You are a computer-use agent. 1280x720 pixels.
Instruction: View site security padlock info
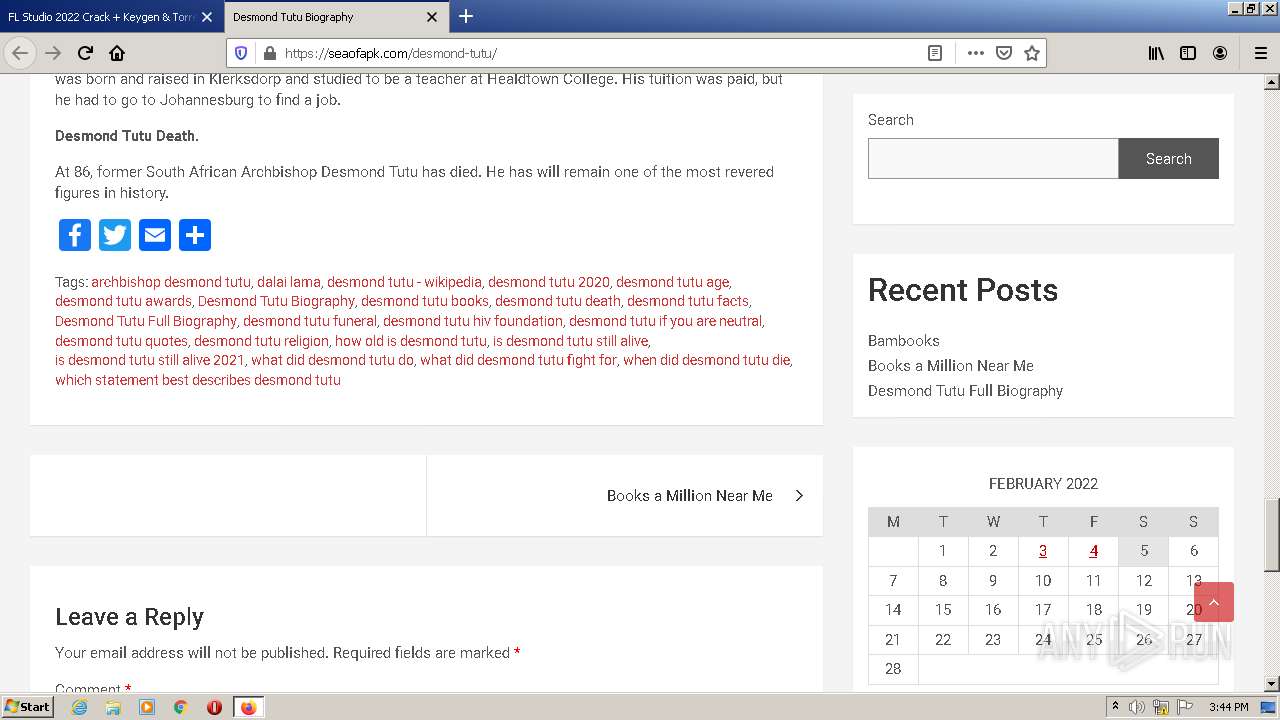point(269,53)
